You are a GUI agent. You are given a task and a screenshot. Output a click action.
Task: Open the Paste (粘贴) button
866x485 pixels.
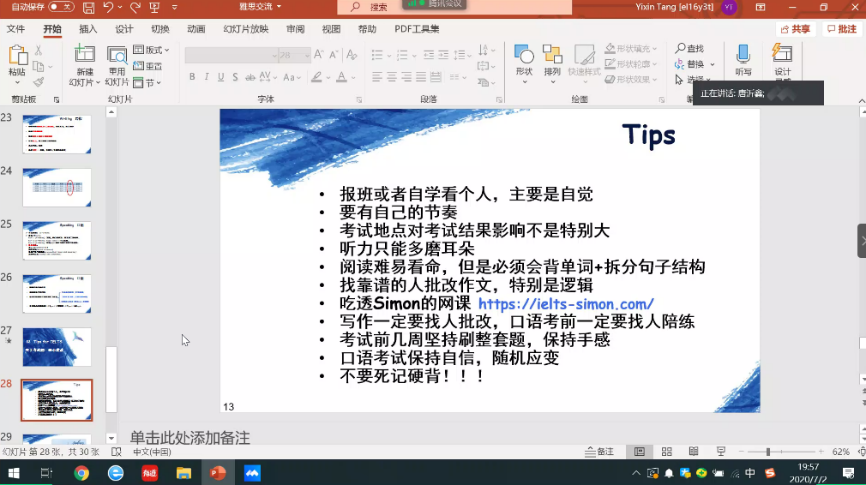(17, 64)
